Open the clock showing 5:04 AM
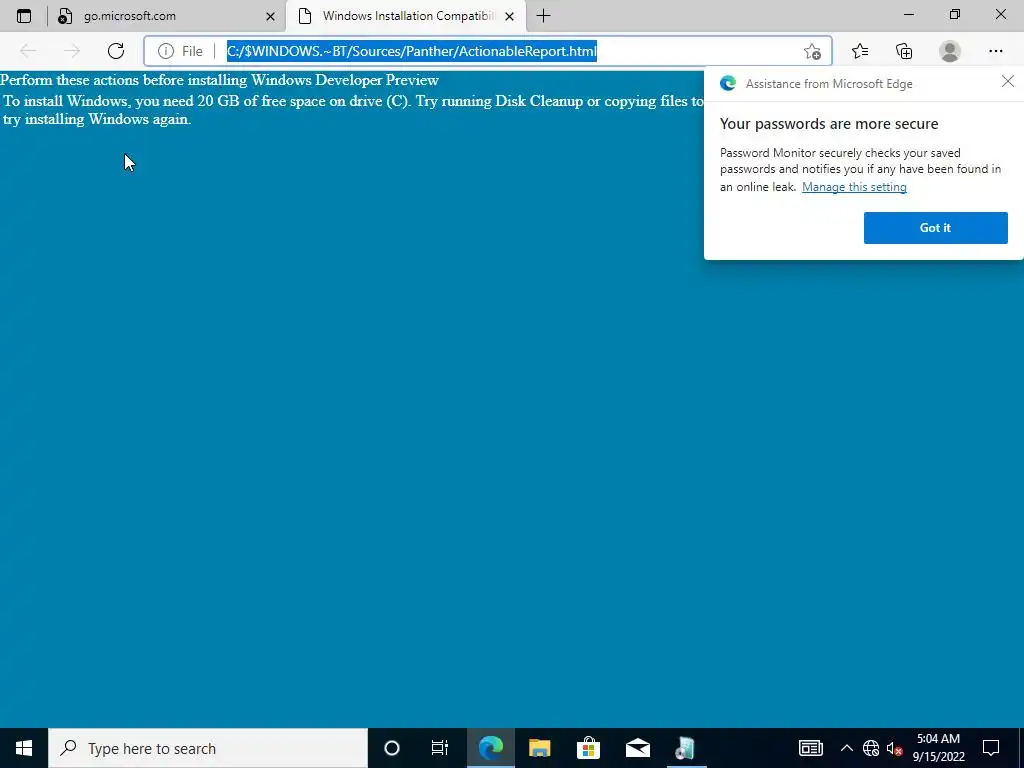The height and width of the screenshot is (768, 1024). coord(938,748)
